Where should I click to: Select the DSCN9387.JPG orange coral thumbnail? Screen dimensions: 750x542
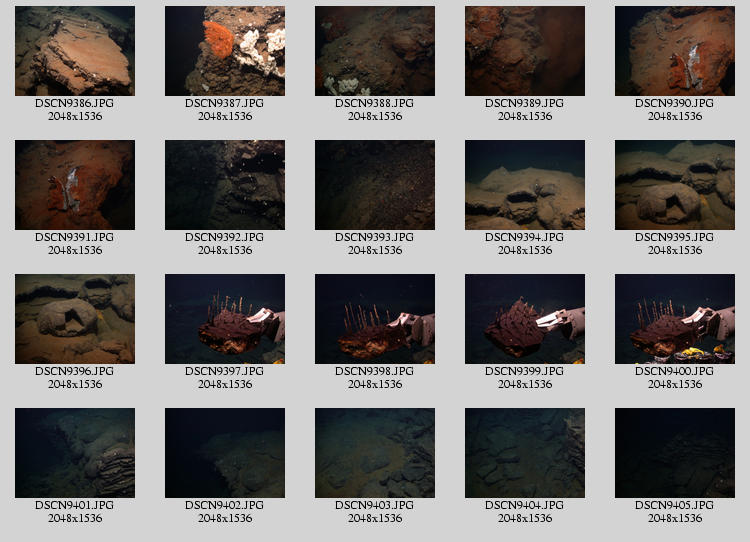225,51
